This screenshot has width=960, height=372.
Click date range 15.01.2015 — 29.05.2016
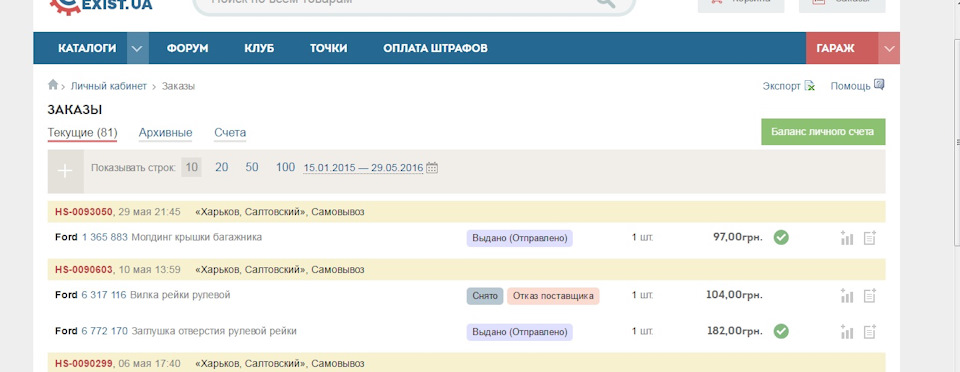click(364, 168)
